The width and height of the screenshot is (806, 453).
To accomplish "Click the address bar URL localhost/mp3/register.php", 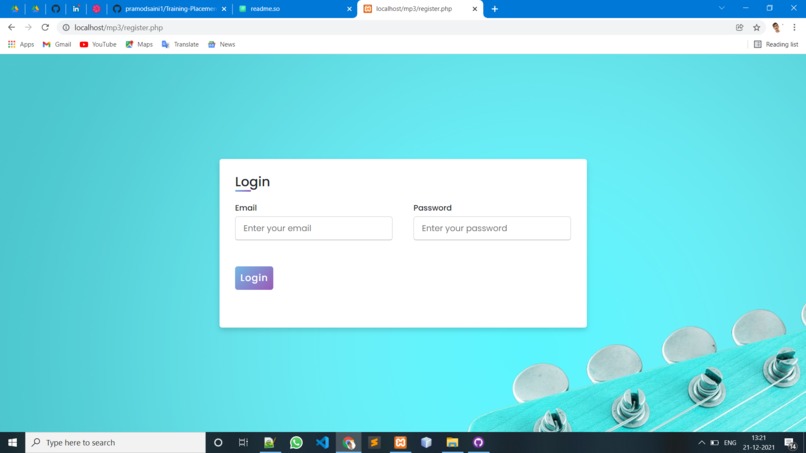I will (119, 28).
